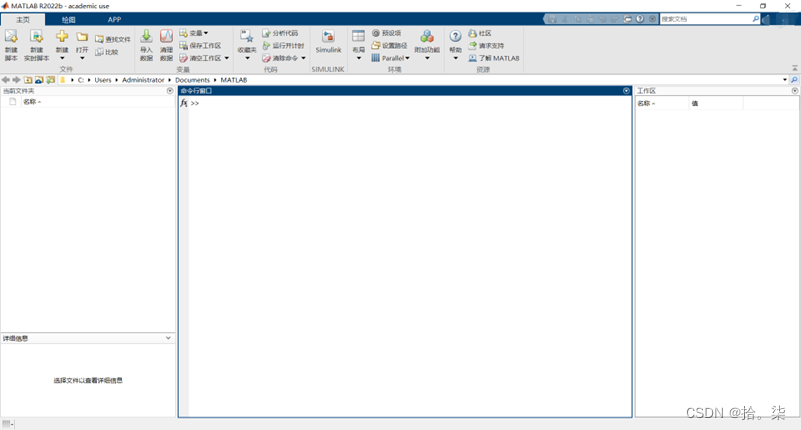Click the back arrow in address bar
This screenshot has height=430, width=801.
tap(6, 80)
